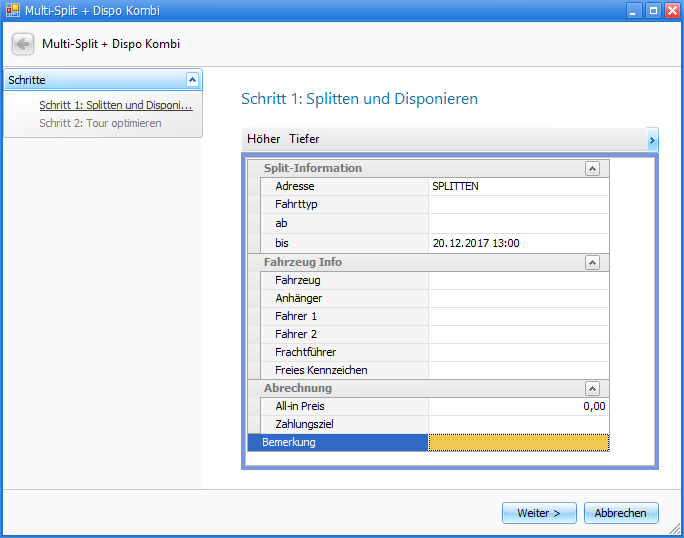684x538 pixels.
Task: Edit the Adresse field showing SPLITTEN
Action: click(517, 186)
